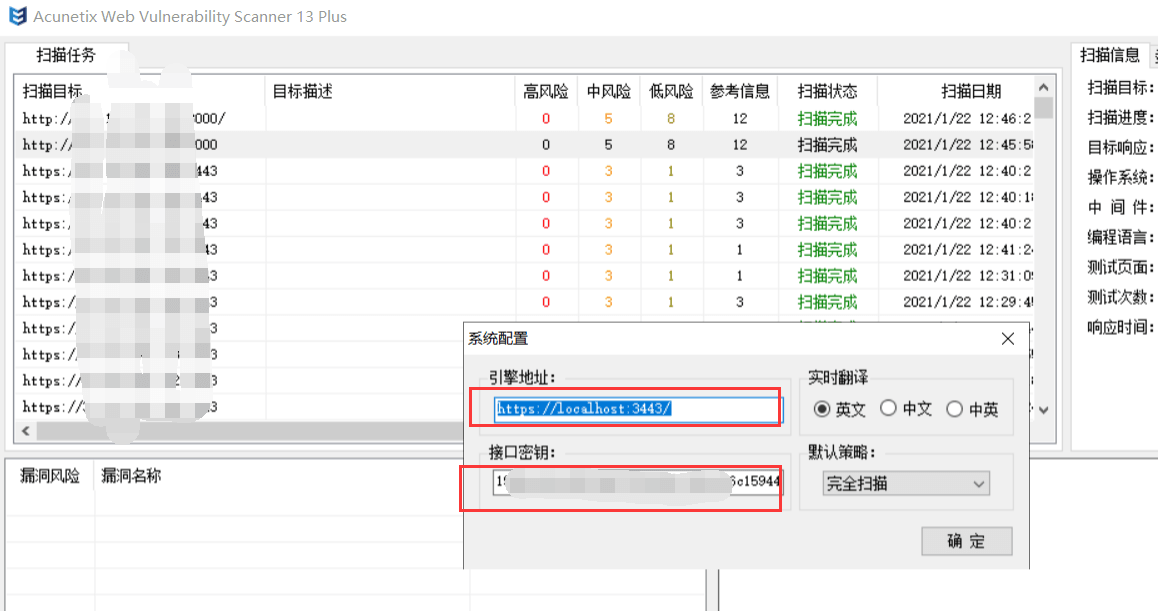Sort by the 低风险 column header
The width and height of the screenshot is (1158, 611).
pyautogui.click(x=671, y=91)
